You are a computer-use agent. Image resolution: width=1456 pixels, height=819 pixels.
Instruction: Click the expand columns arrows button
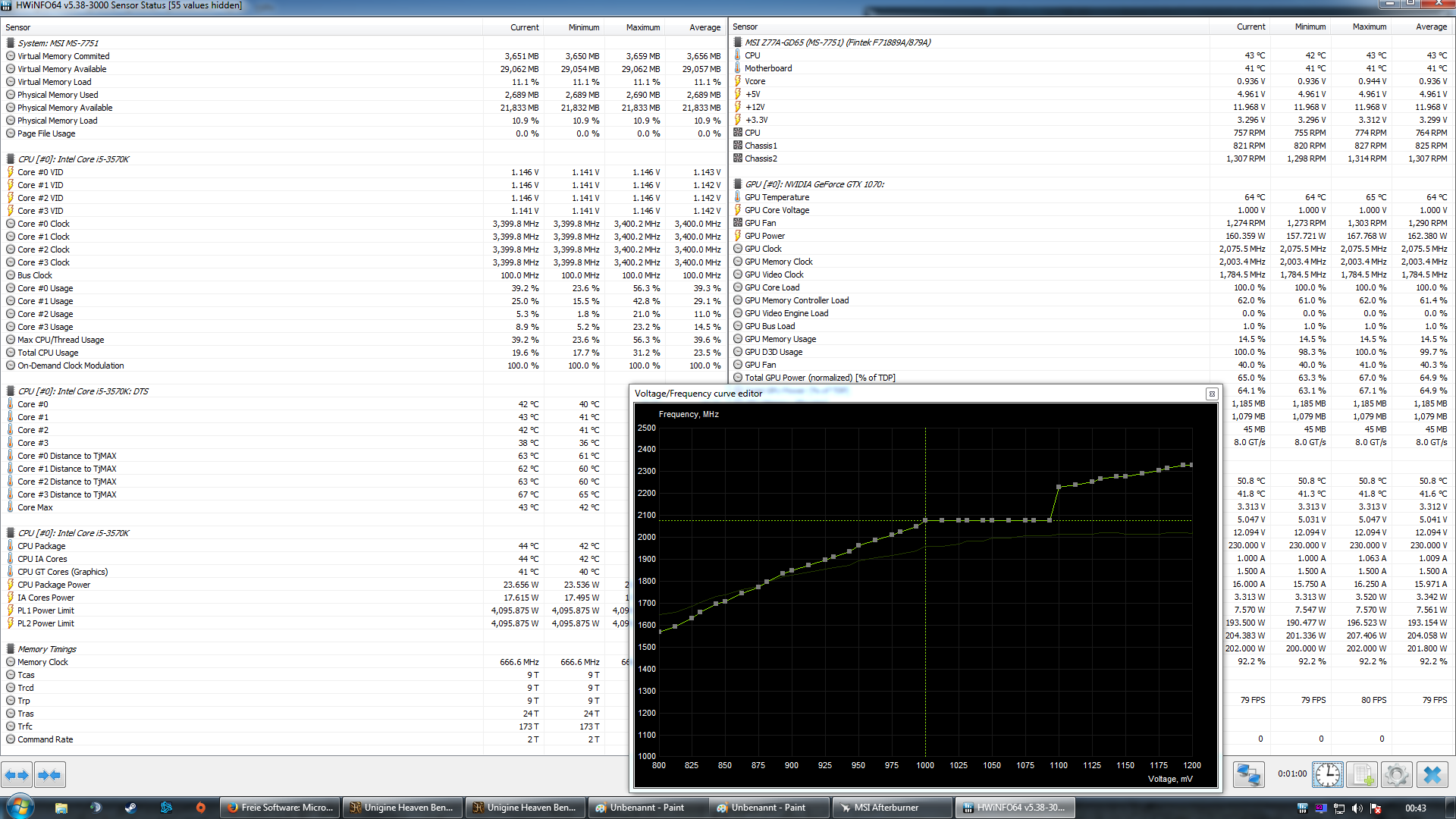click(x=17, y=774)
